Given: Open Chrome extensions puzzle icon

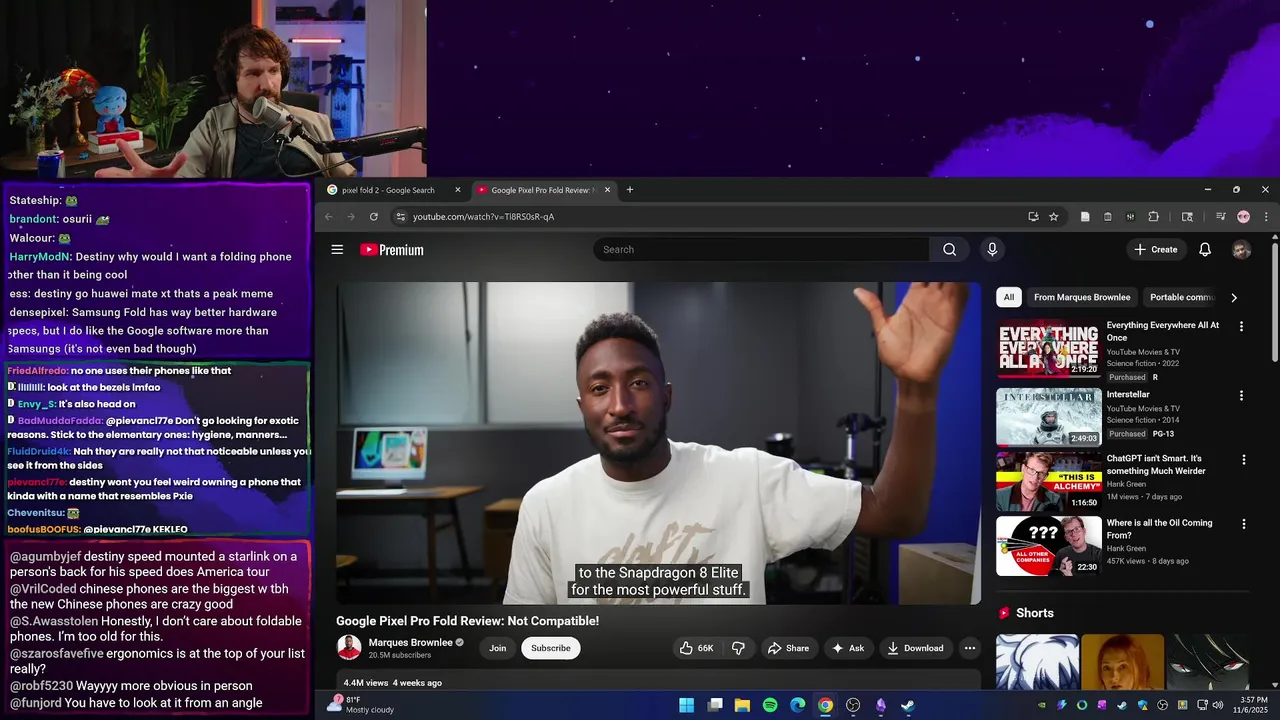Looking at the screenshot, I should click(1153, 217).
